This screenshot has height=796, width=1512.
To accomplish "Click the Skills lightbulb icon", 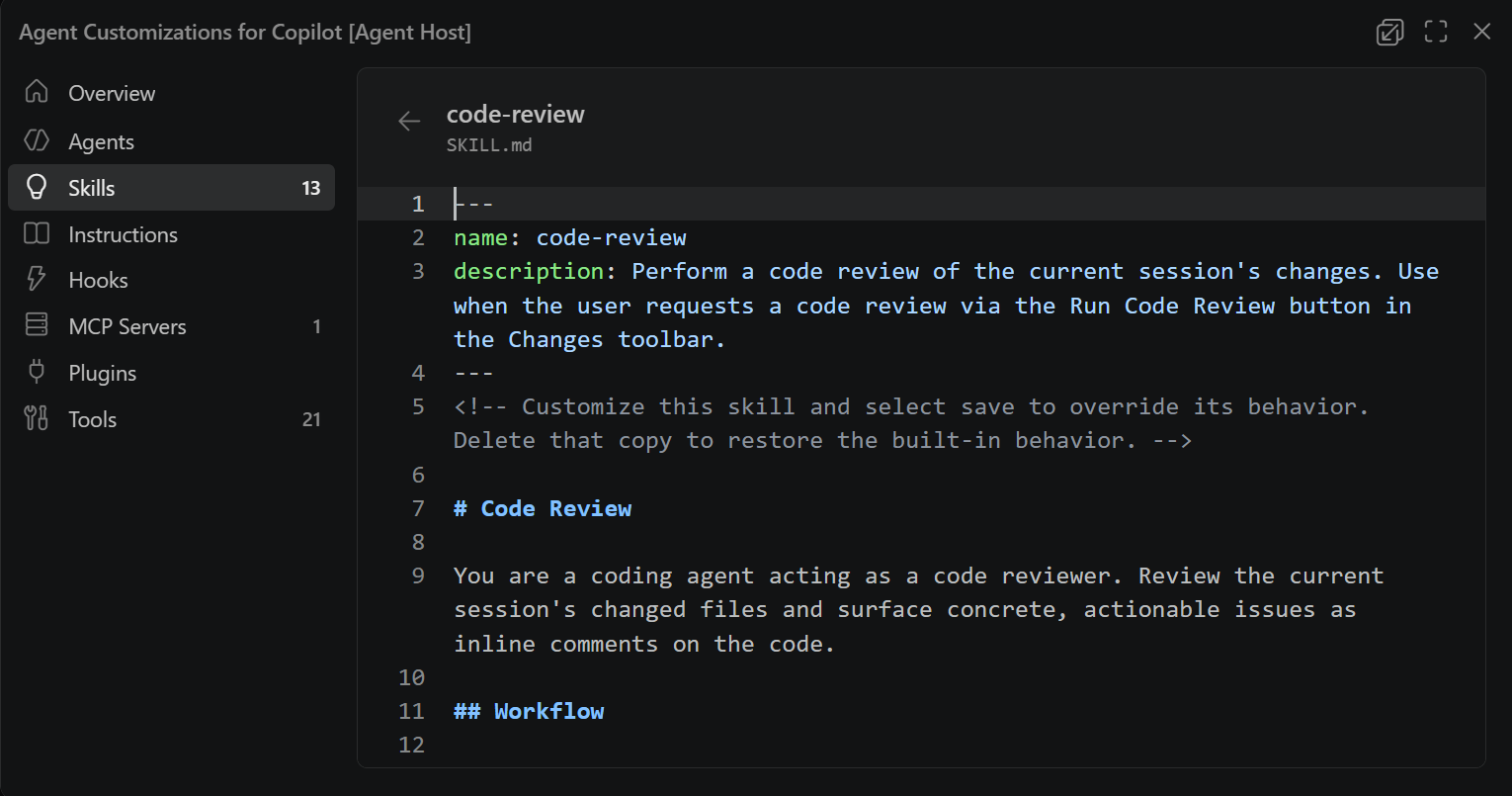I will coord(37,187).
